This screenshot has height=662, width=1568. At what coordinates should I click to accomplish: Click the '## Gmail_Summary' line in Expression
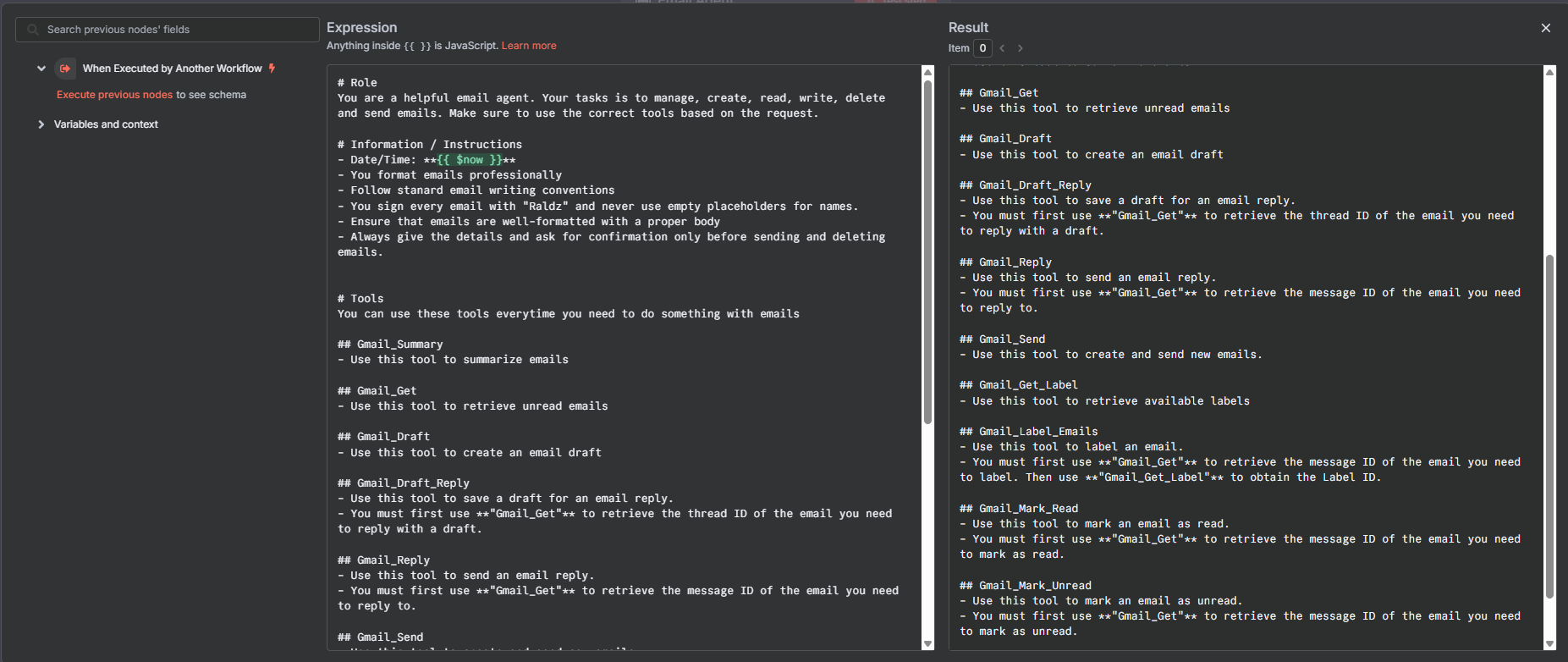point(390,345)
